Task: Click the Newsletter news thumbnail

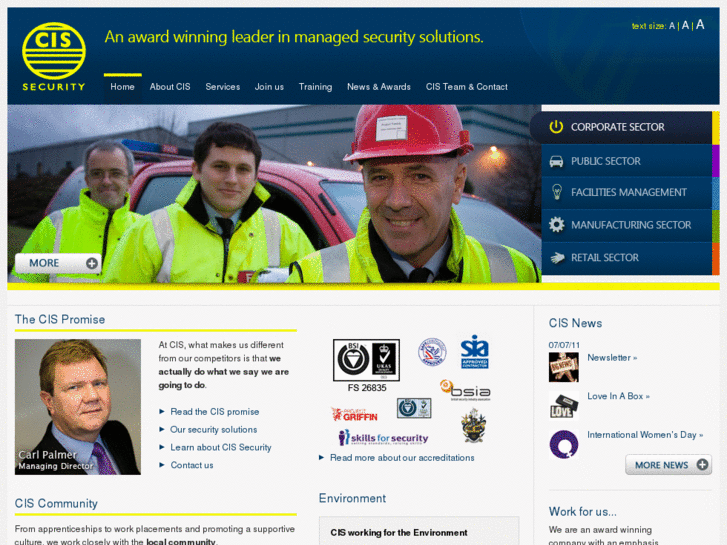Action: coord(564,367)
